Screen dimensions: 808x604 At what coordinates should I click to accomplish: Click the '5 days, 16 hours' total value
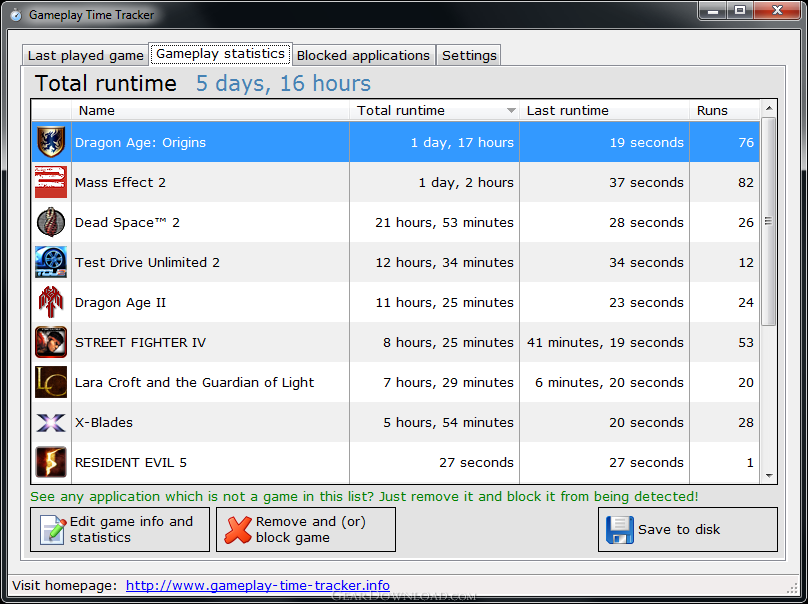pos(283,83)
